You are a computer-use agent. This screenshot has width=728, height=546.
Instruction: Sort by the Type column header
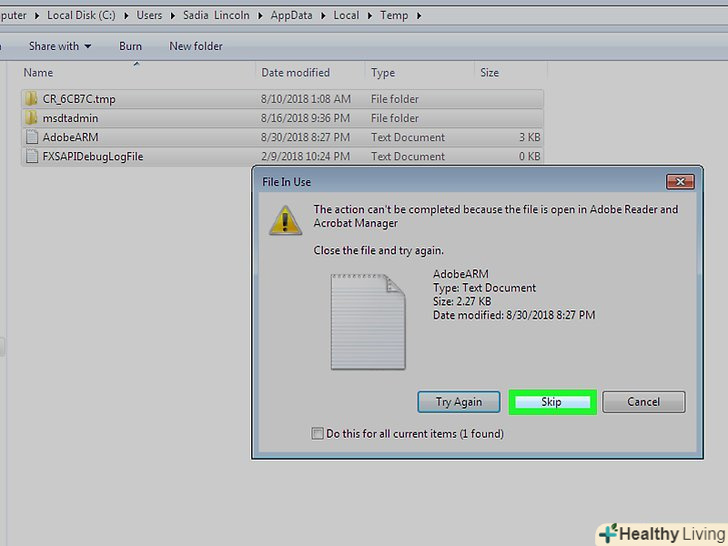(383, 72)
